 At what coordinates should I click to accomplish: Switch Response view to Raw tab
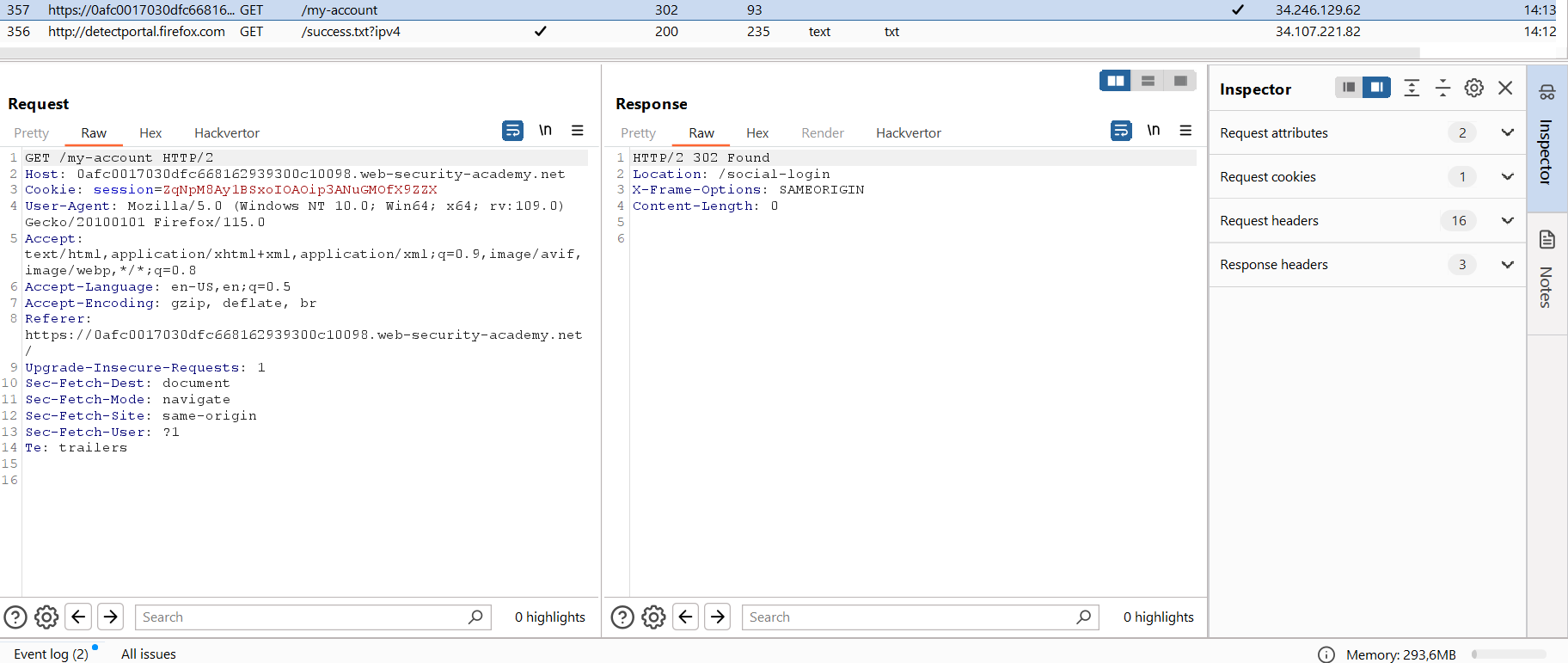pyautogui.click(x=701, y=132)
